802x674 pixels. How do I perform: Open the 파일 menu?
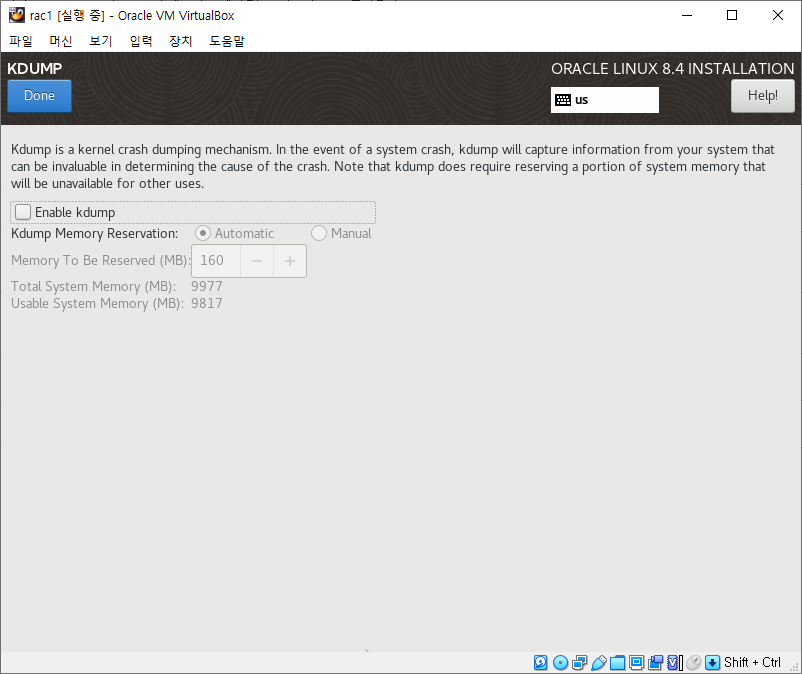coord(21,41)
